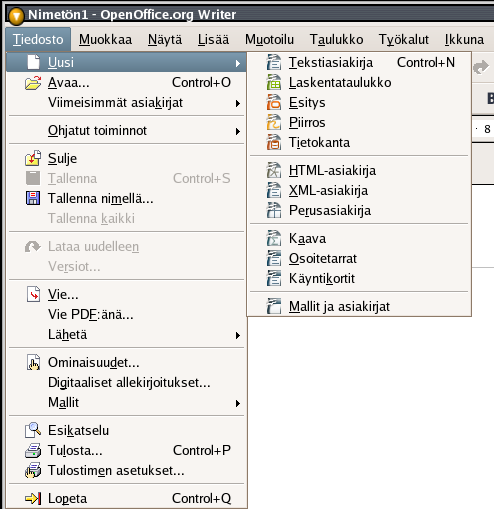Screen dimensions: 494x509
Task: Select Piirros from the new submenu
Action: click(359, 122)
